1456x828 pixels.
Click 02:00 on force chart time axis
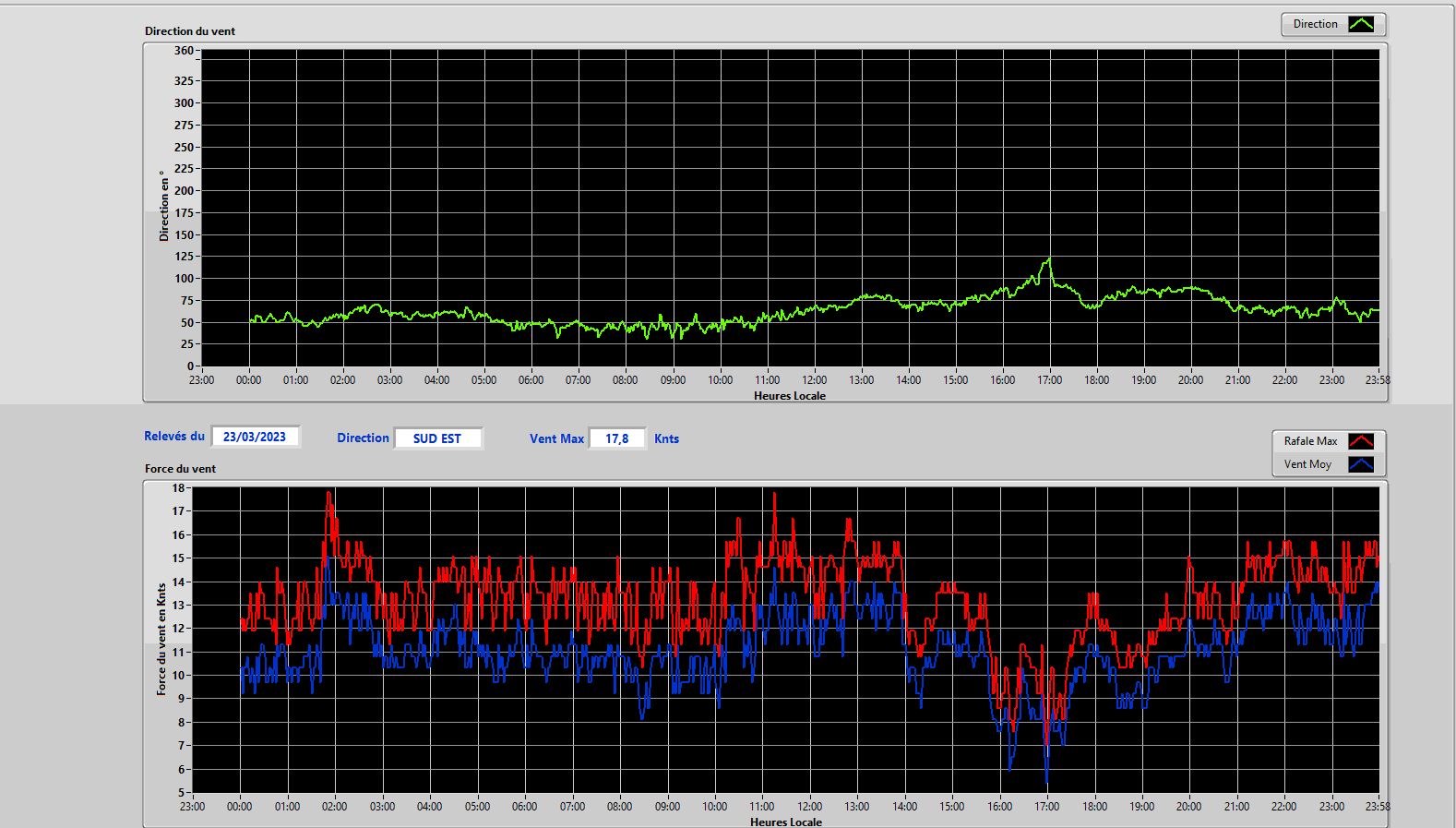tap(334, 807)
